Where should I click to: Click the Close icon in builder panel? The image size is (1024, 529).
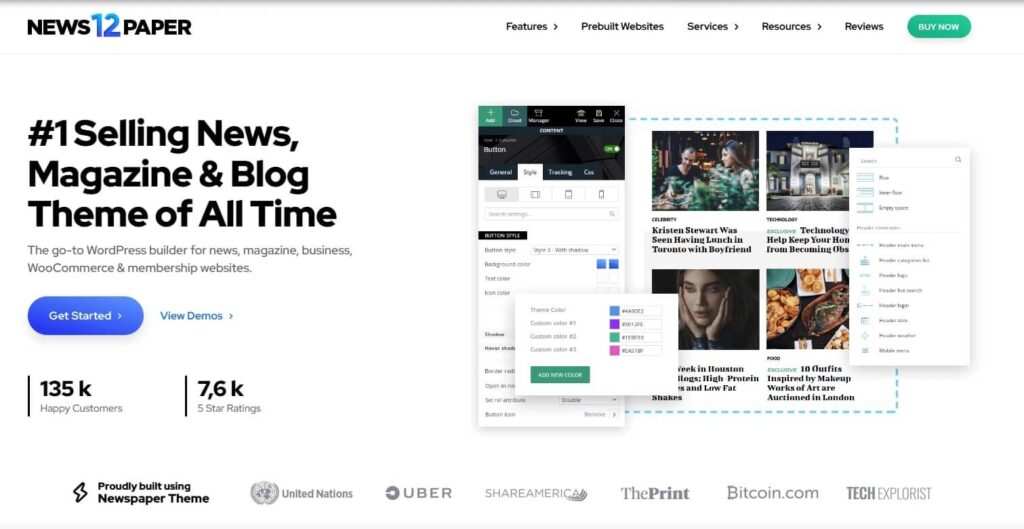tap(616, 115)
